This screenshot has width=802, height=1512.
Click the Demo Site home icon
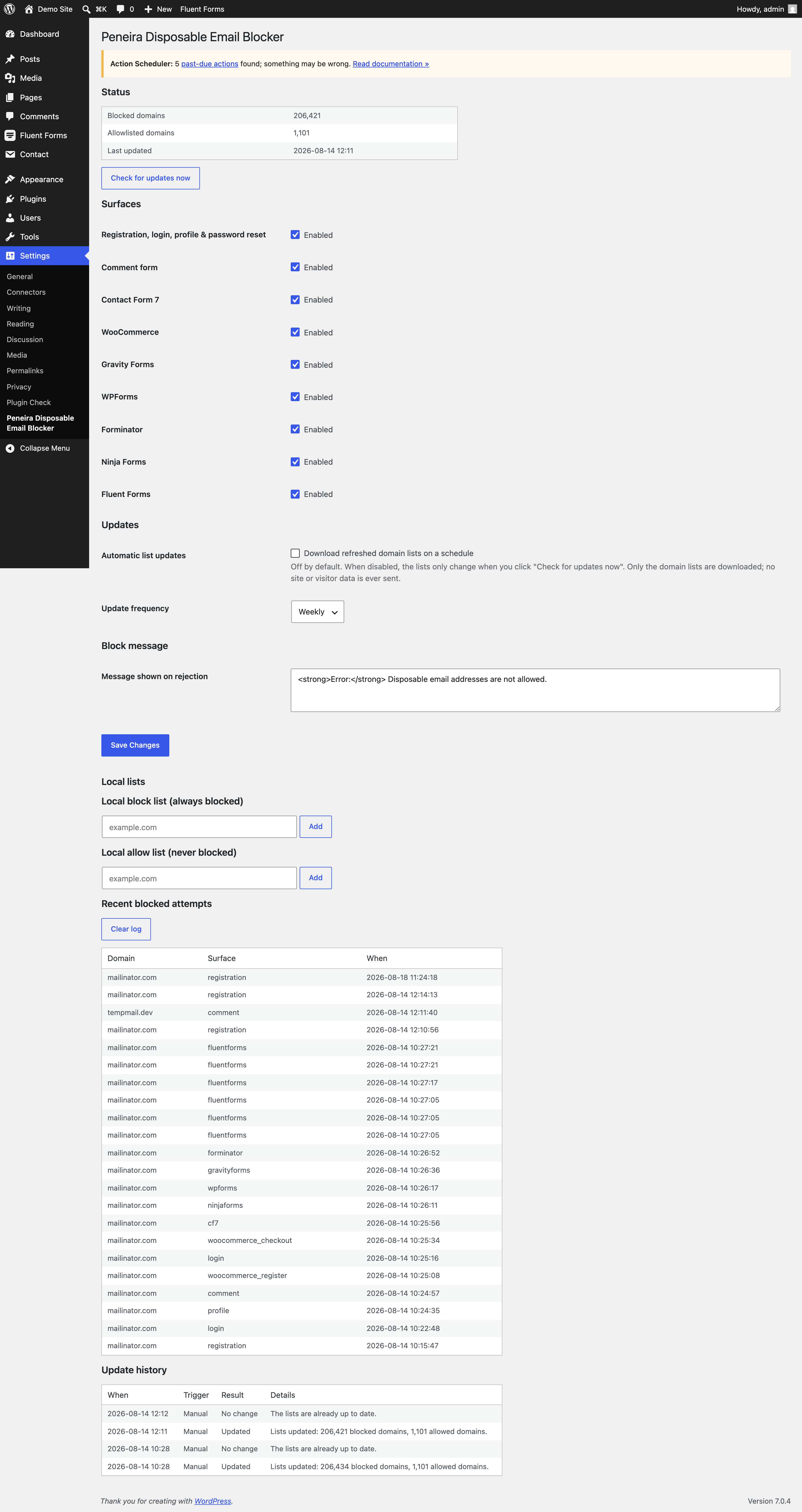pos(29,9)
